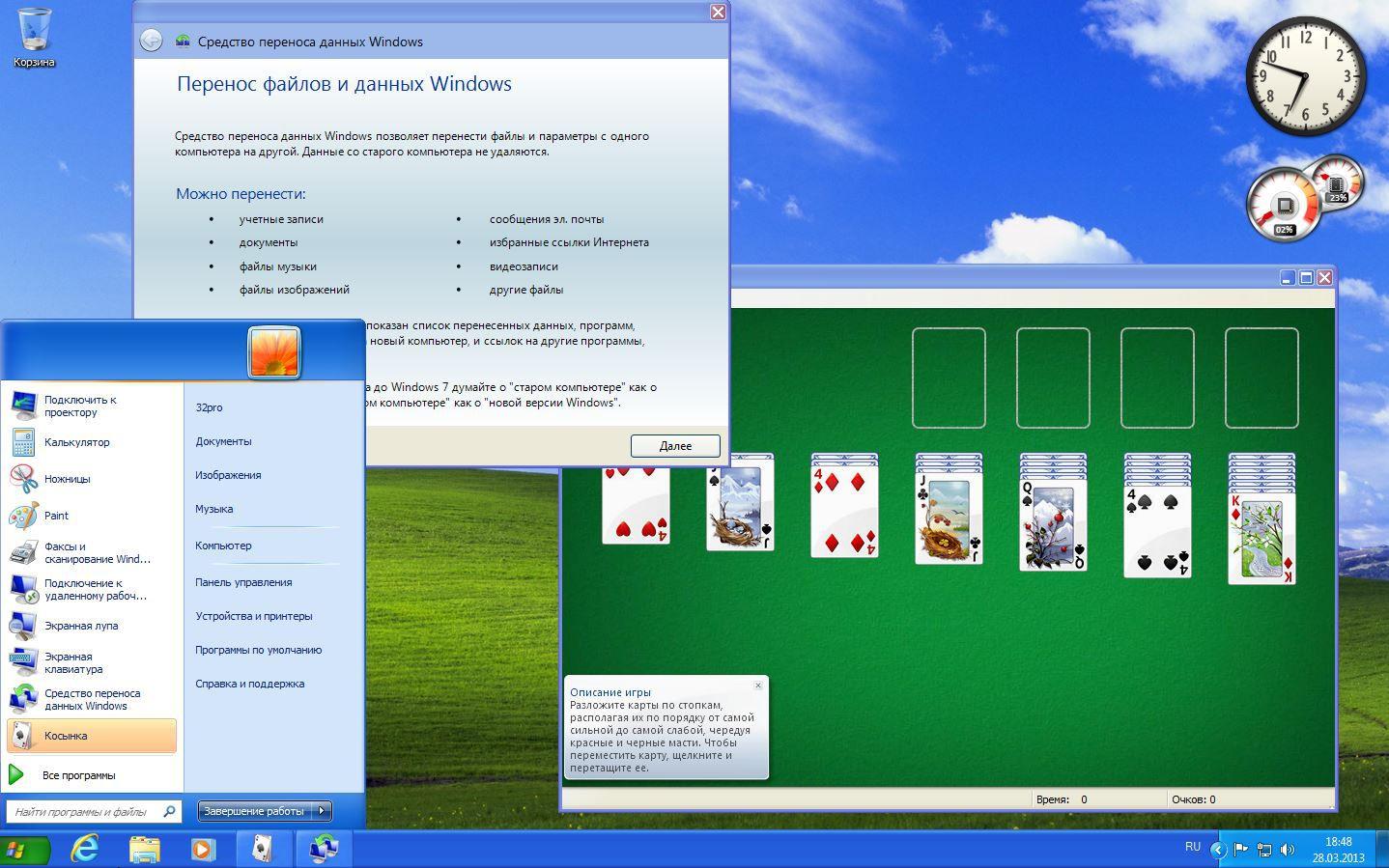1389x868 pixels.
Task: Select Devices and Printers in Start menu
Action: (253, 616)
